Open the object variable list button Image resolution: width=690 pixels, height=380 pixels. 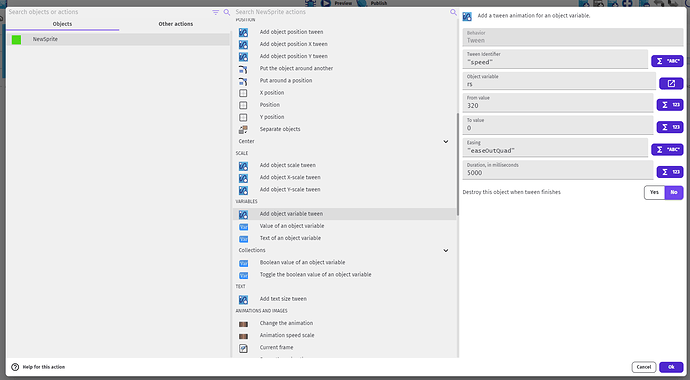pos(671,83)
